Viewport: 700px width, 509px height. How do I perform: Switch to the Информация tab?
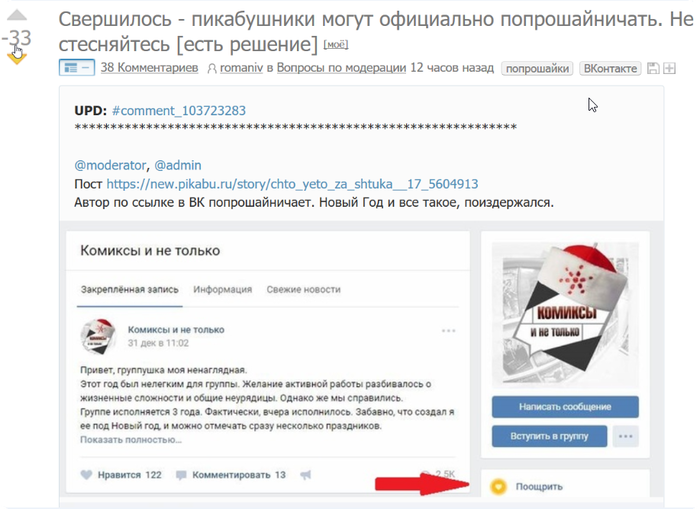coord(222,289)
